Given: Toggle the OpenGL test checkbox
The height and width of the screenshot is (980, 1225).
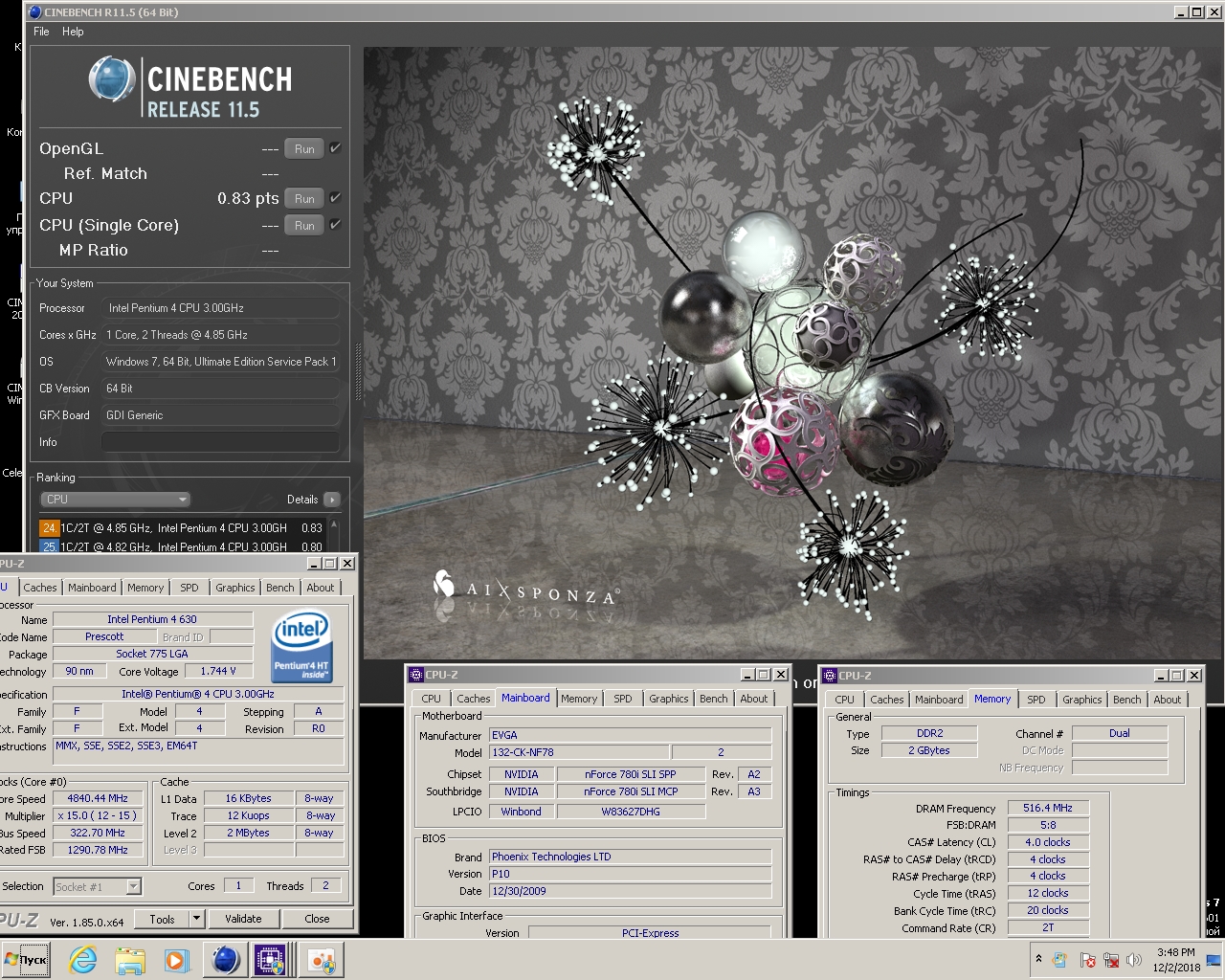Looking at the screenshot, I should coord(335,148).
